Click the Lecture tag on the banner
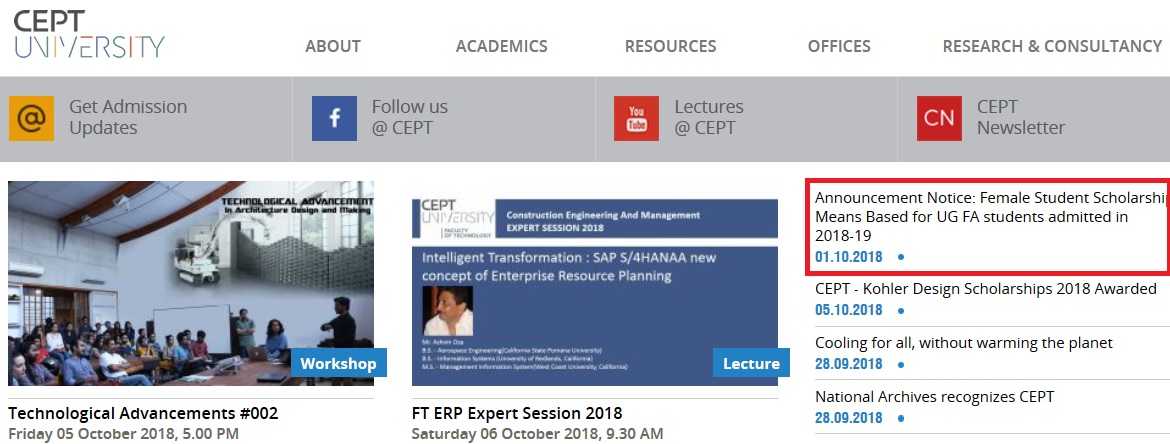This screenshot has width=1170, height=444. 751,363
